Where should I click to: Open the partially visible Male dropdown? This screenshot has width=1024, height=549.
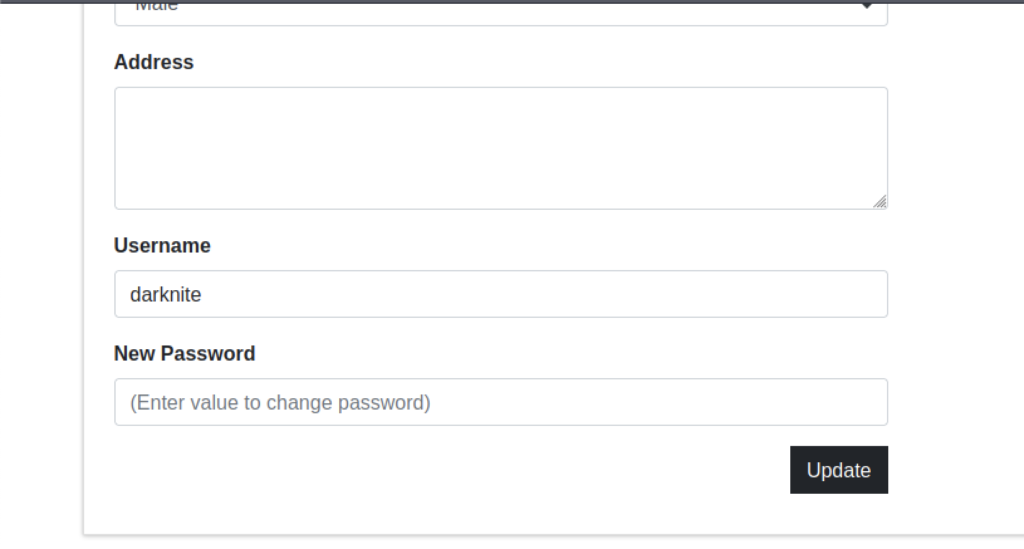(500, 12)
